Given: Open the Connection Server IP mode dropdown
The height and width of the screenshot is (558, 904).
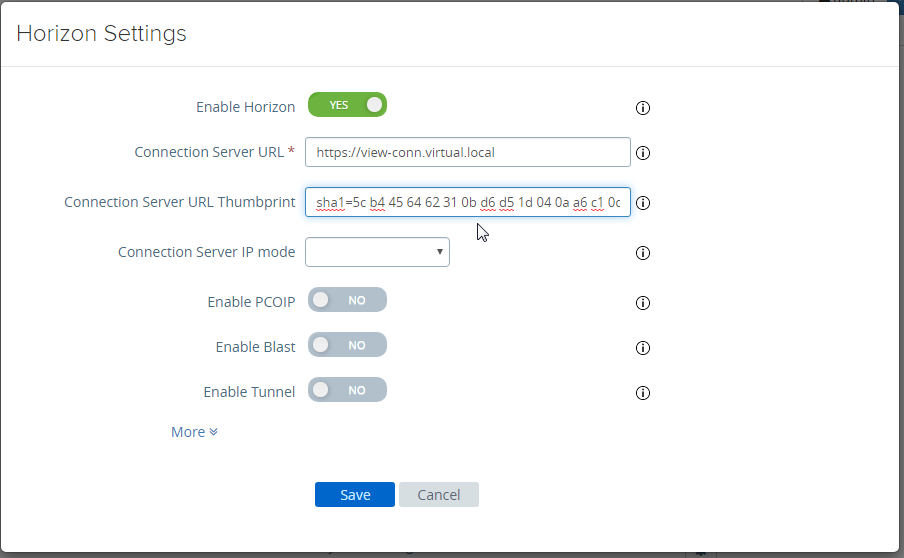Looking at the screenshot, I should (377, 252).
